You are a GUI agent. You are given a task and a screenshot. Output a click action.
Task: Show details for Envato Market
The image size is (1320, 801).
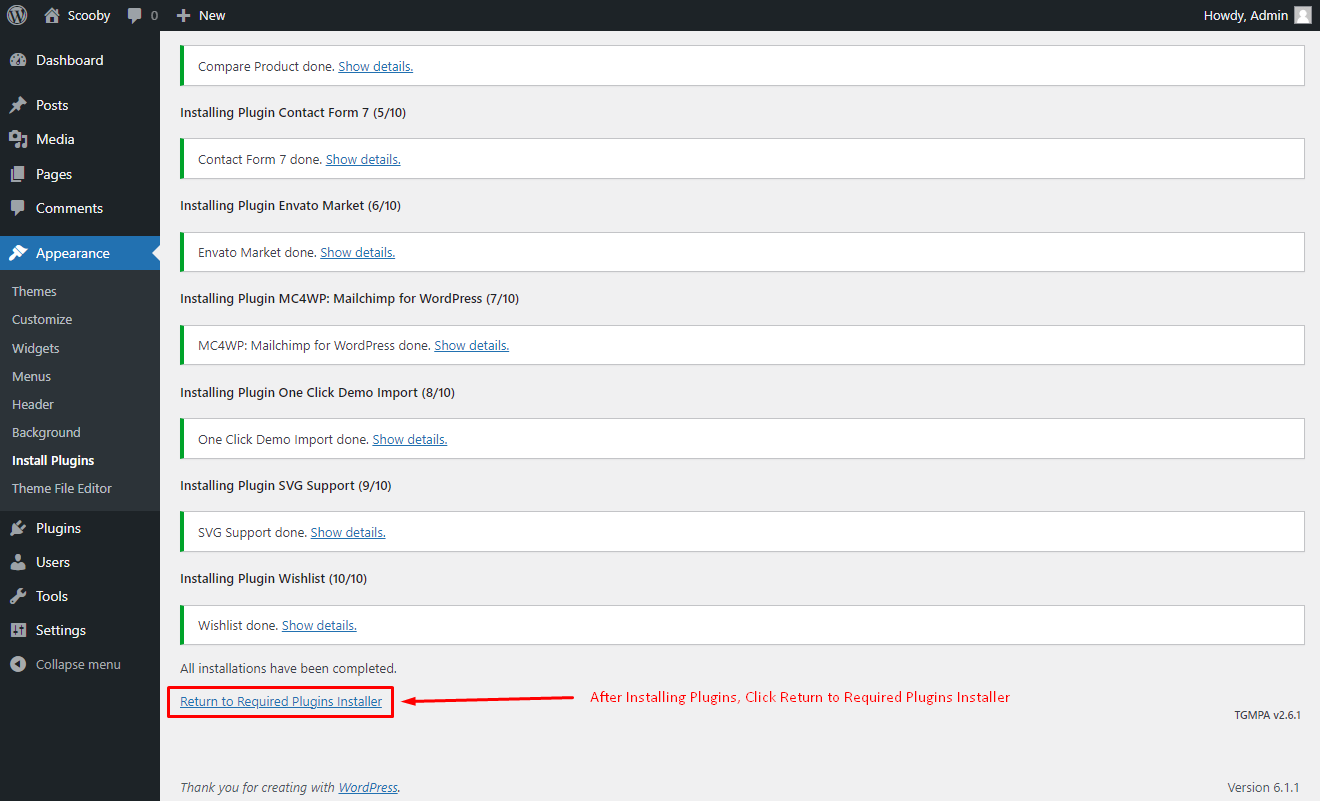tap(357, 252)
